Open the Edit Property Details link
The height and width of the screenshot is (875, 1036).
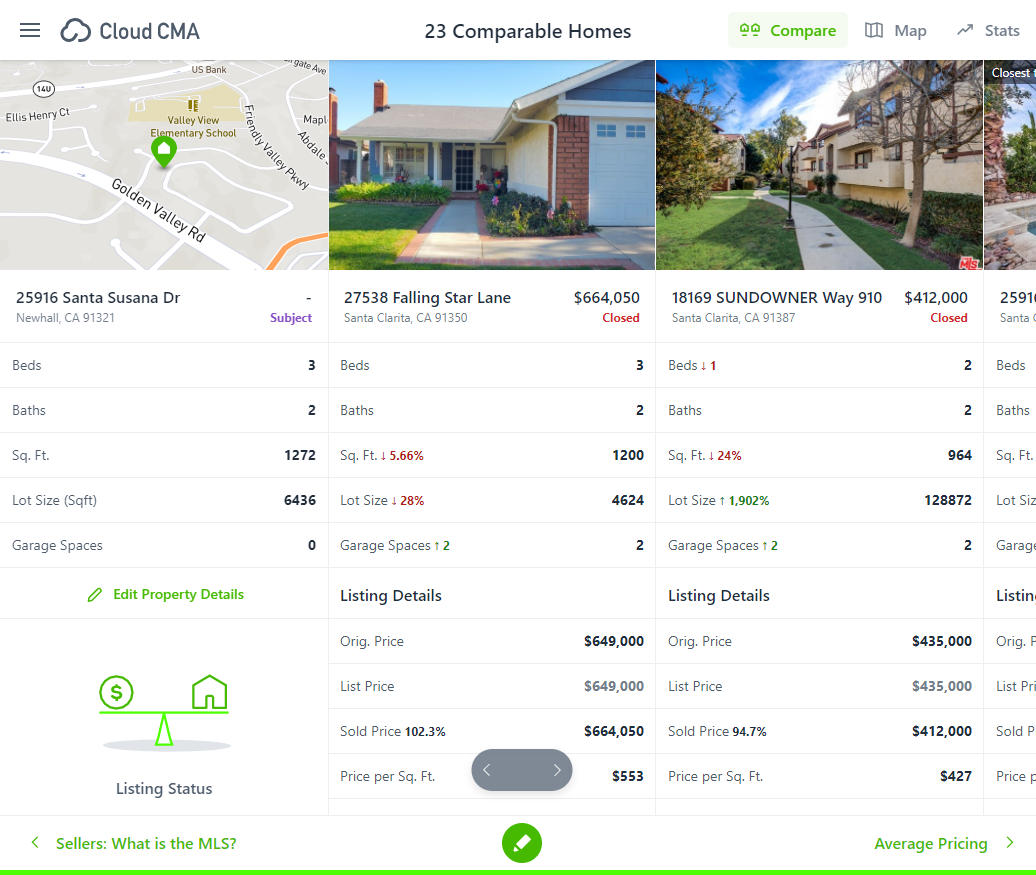176,594
